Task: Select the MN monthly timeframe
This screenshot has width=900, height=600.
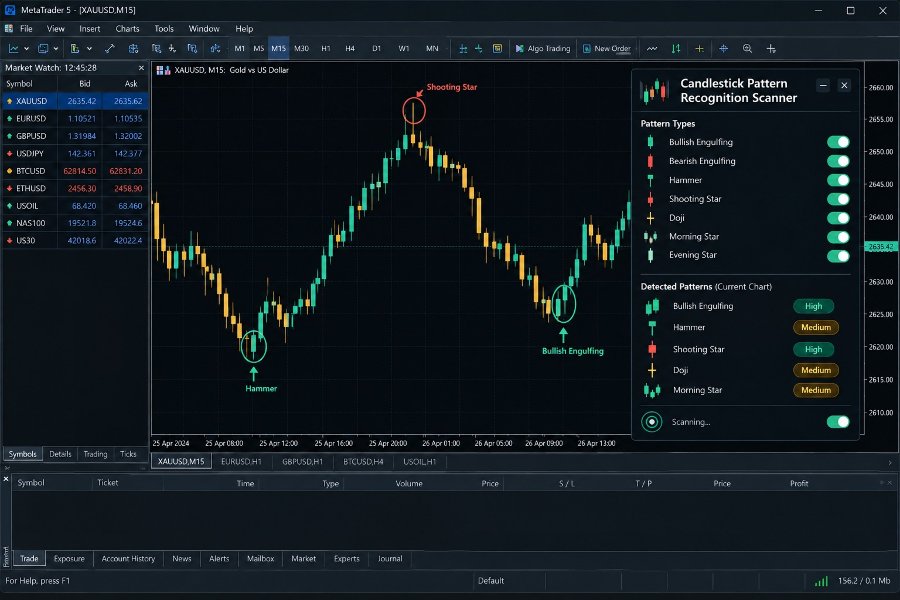Action: pyautogui.click(x=432, y=49)
